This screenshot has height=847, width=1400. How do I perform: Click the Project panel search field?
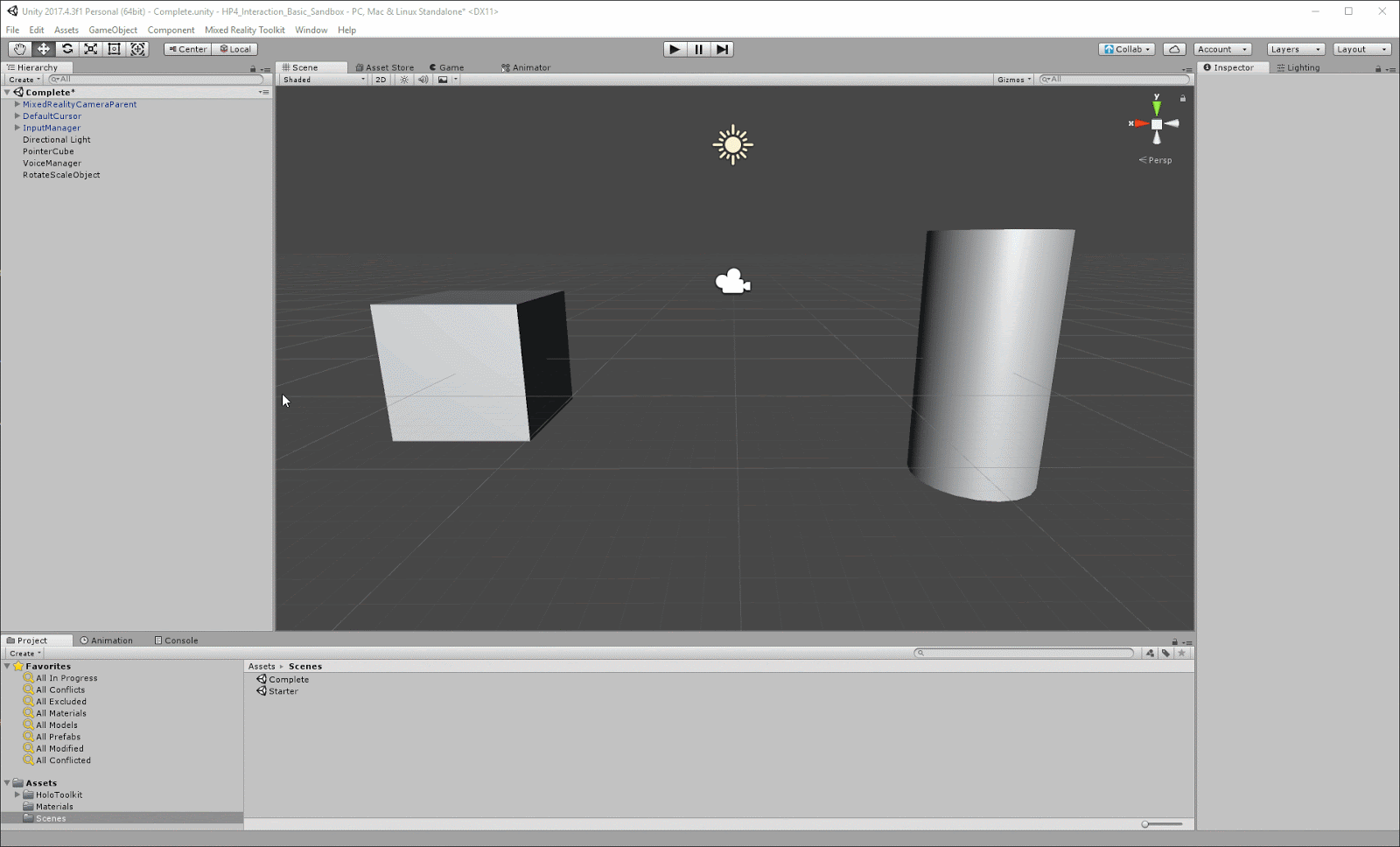point(1024,653)
